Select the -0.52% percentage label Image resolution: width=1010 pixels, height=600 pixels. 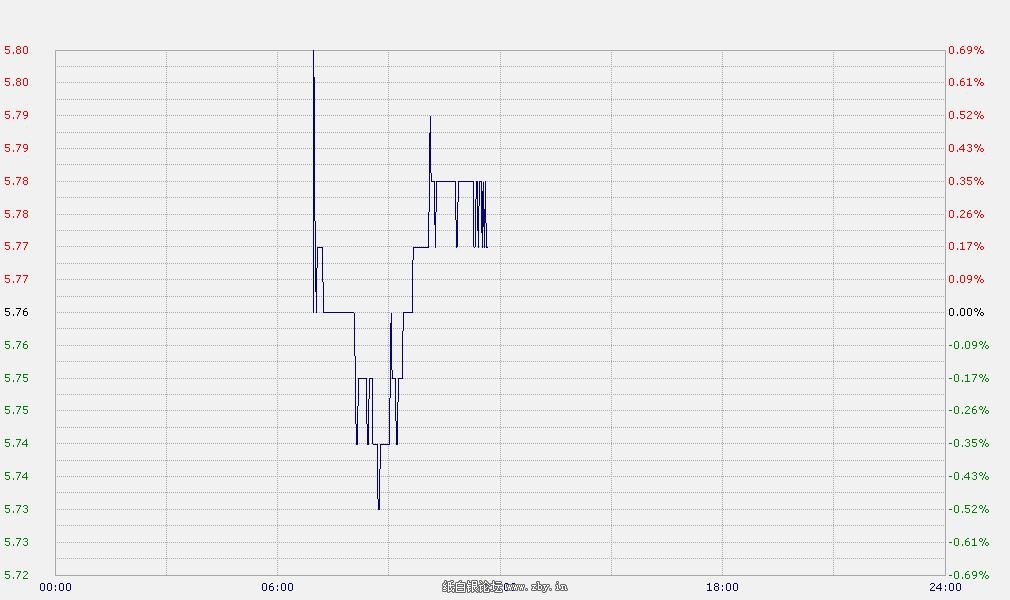[968, 509]
